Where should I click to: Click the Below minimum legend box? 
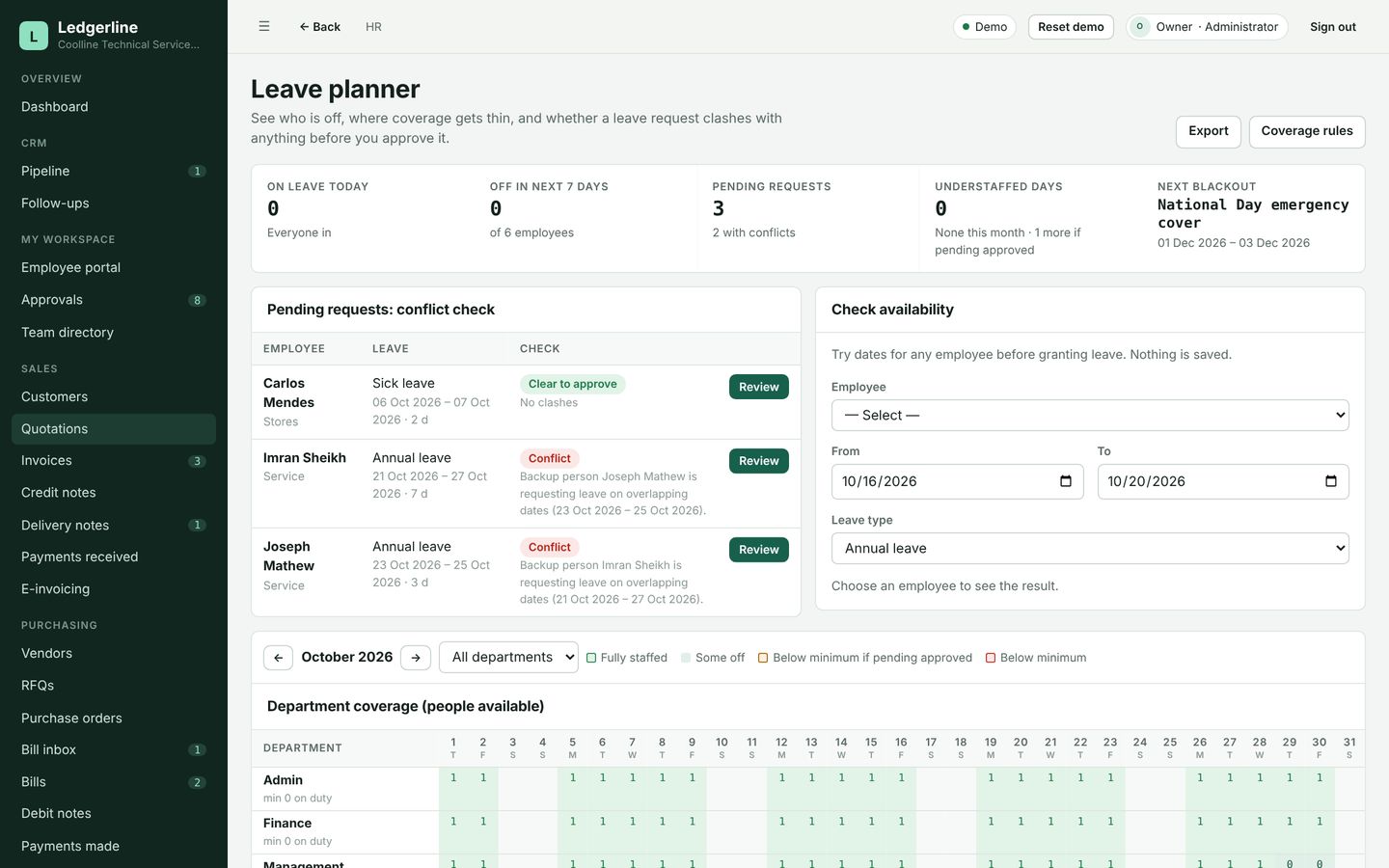991,658
